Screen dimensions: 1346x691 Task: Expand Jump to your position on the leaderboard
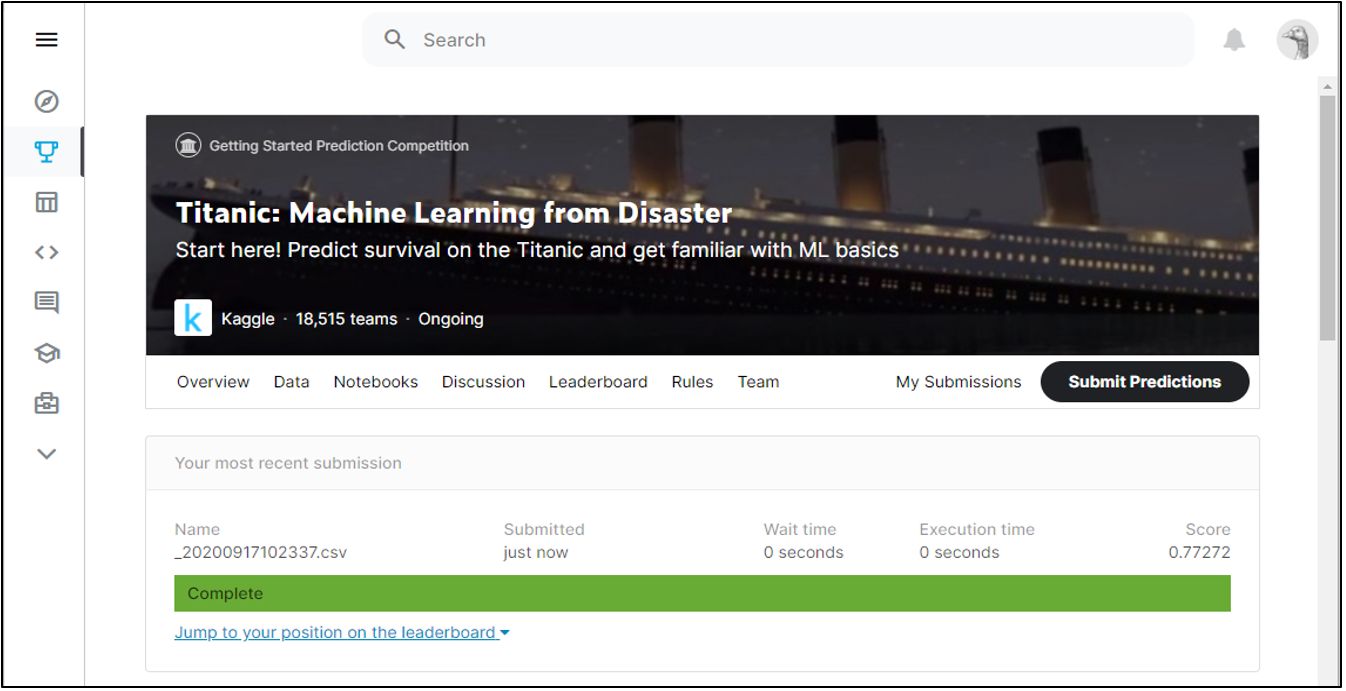coord(341,632)
